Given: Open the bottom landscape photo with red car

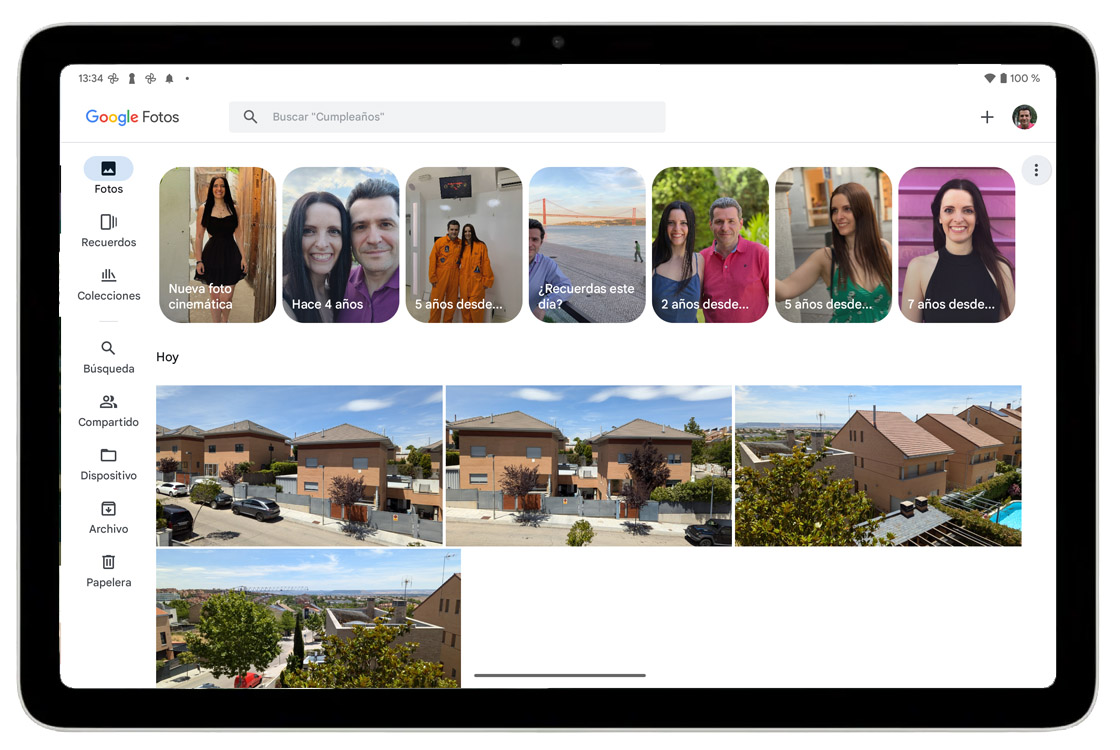Looking at the screenshot, I should [x=309, y=619].
